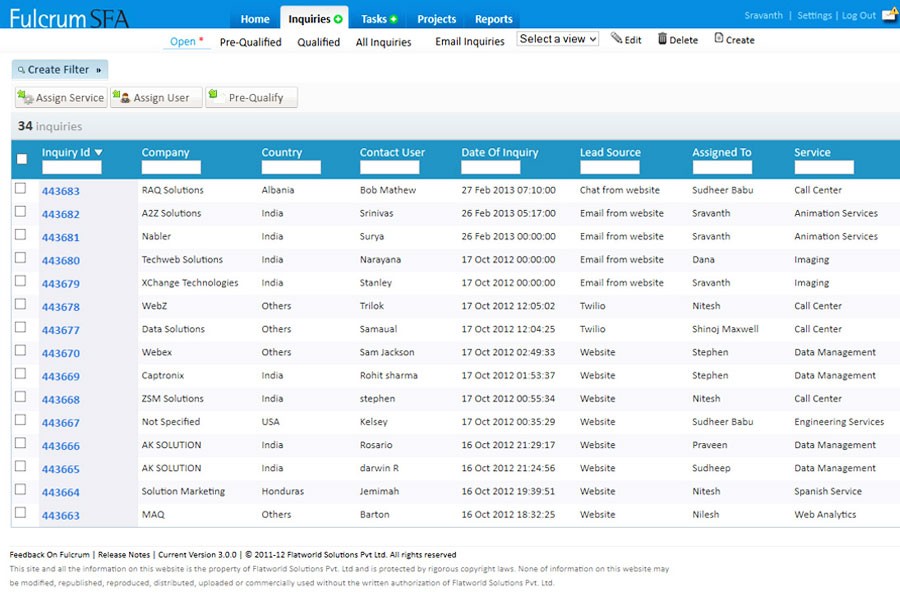The height and width of the screenshot is (601, 900).
Task: Open the mail notification icon beside Log Out
Action: (x=888, y=15)
